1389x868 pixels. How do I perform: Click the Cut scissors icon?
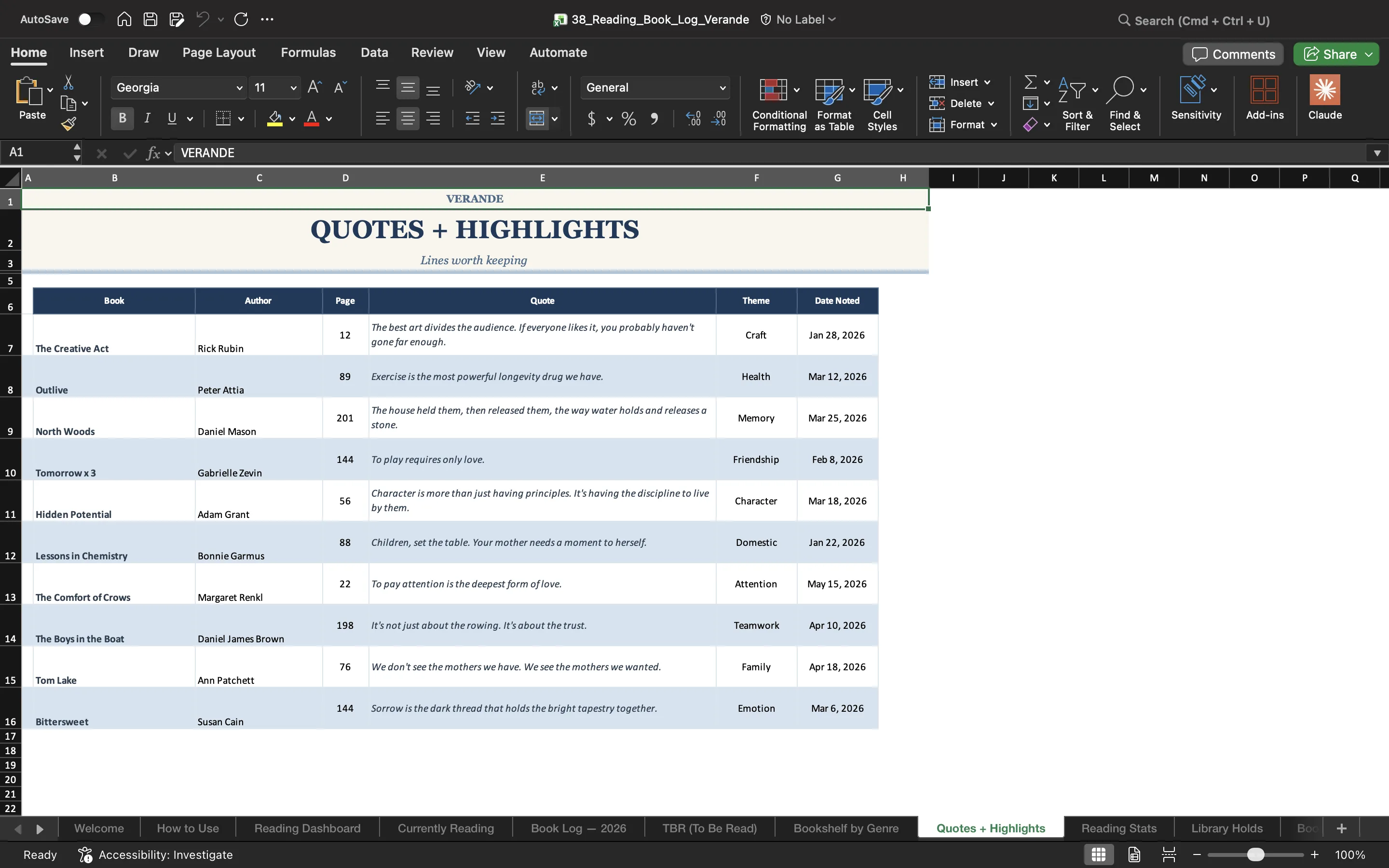68,82
